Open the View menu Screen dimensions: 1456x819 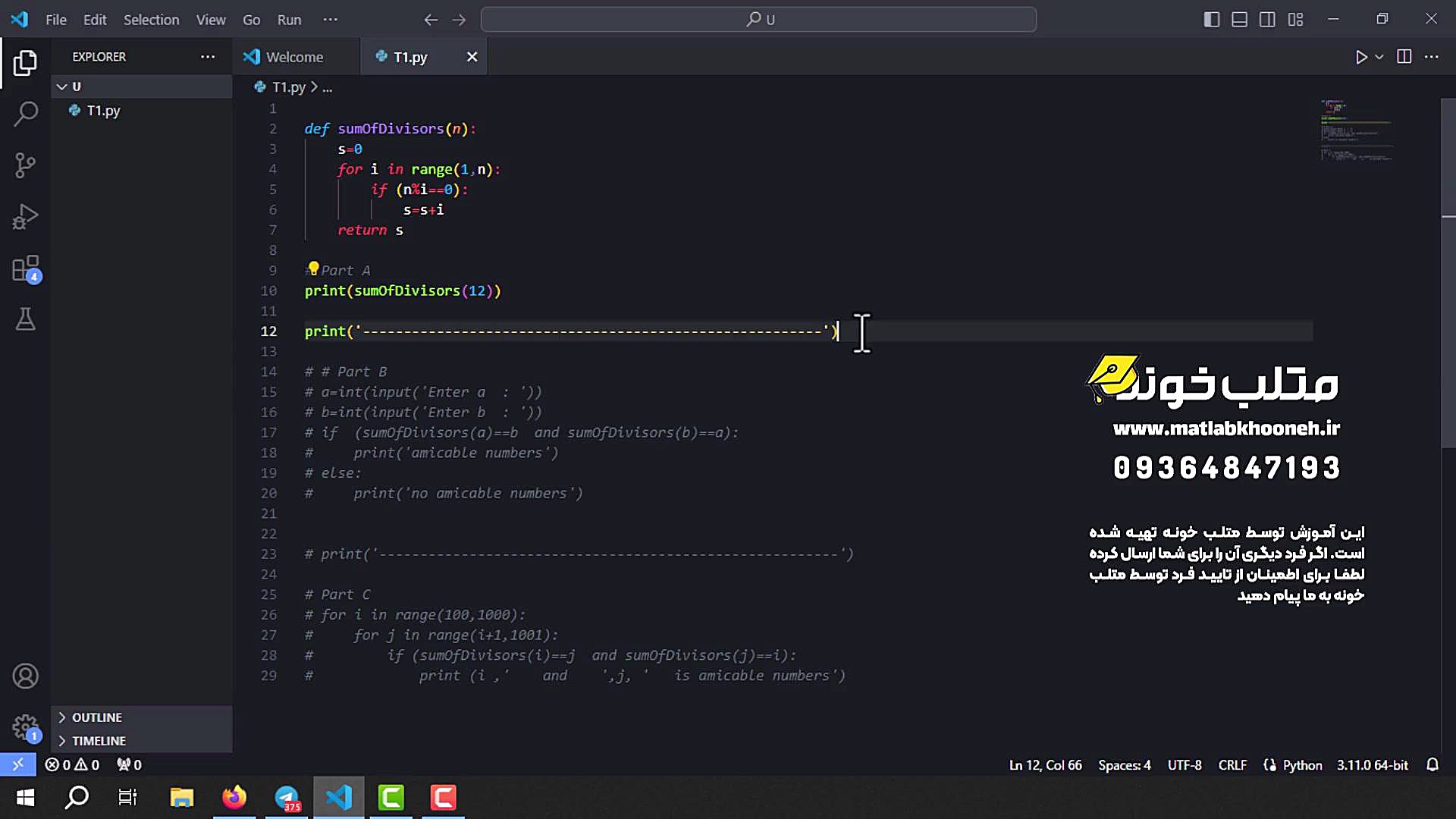click(x=211, y=20)
